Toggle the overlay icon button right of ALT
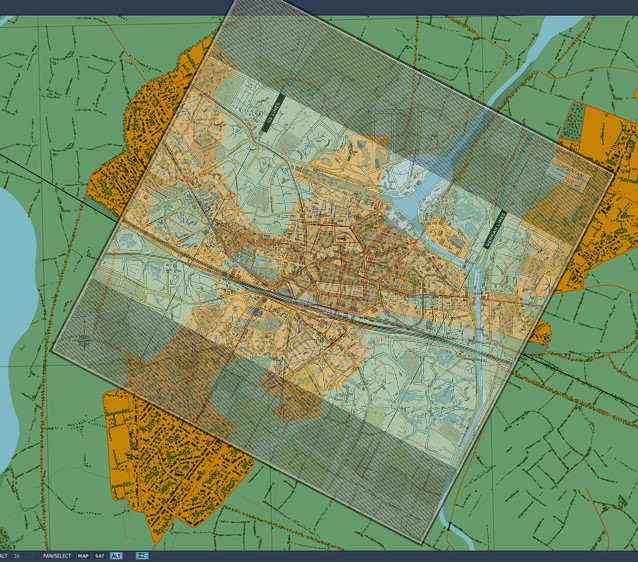The width and height of the screenshot is (638, 562). point(142,556)
